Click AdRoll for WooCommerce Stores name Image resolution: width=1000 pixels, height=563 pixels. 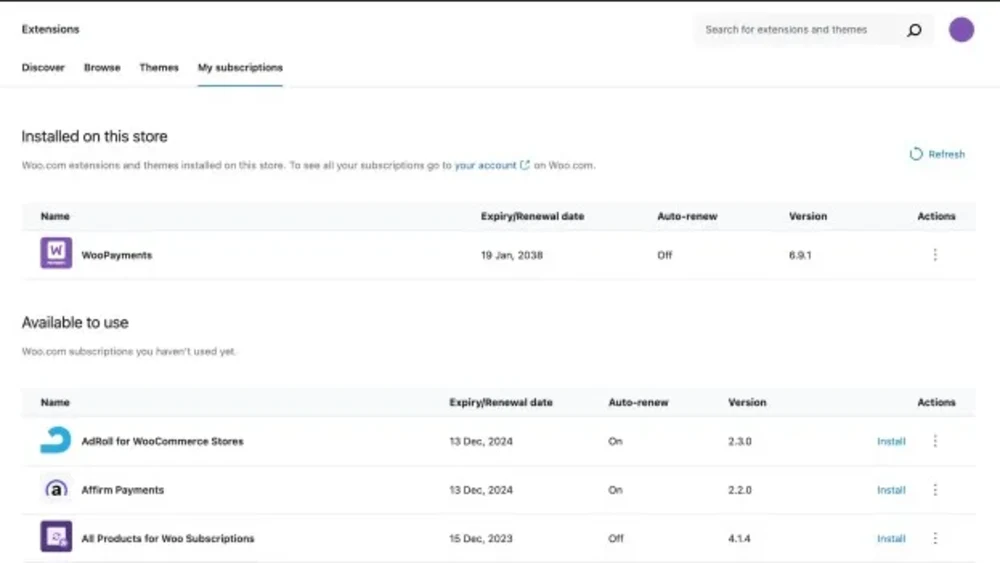(x=162, y=441)
